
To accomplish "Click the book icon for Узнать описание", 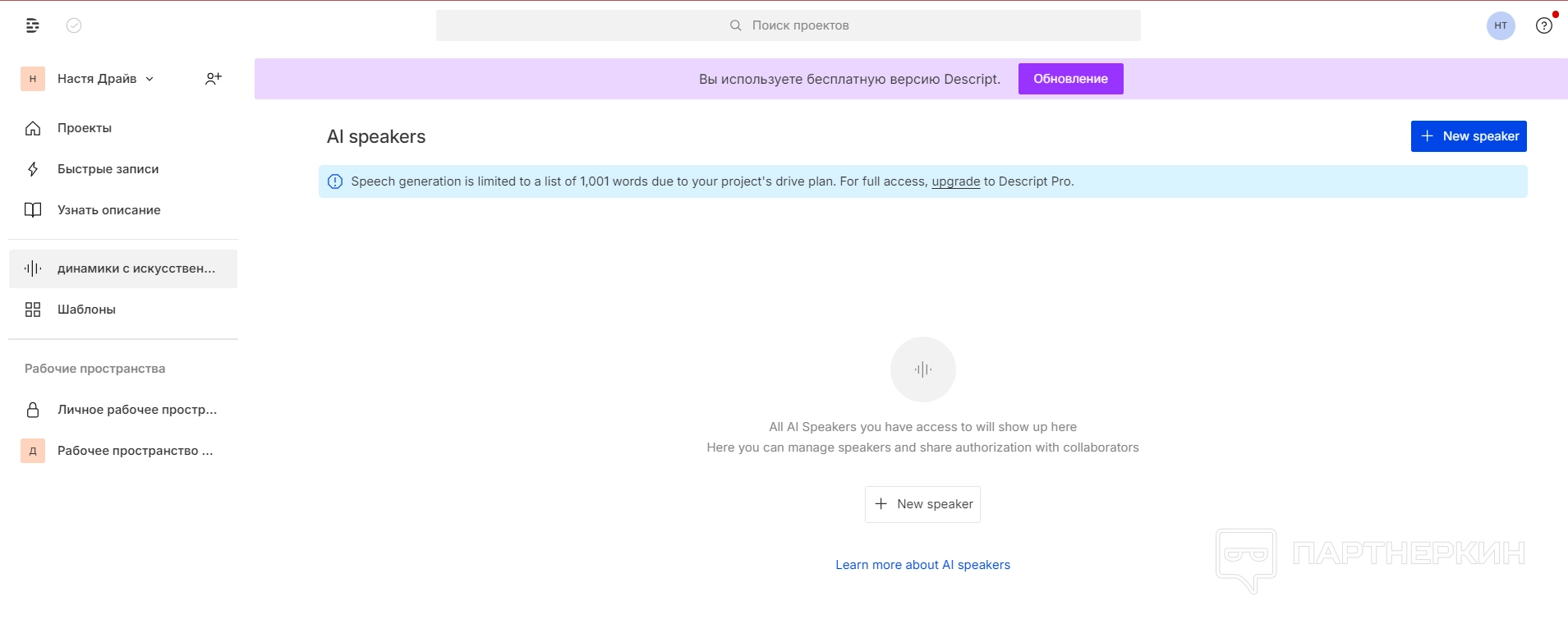I will pyautogui.click(x=33, y=210).
